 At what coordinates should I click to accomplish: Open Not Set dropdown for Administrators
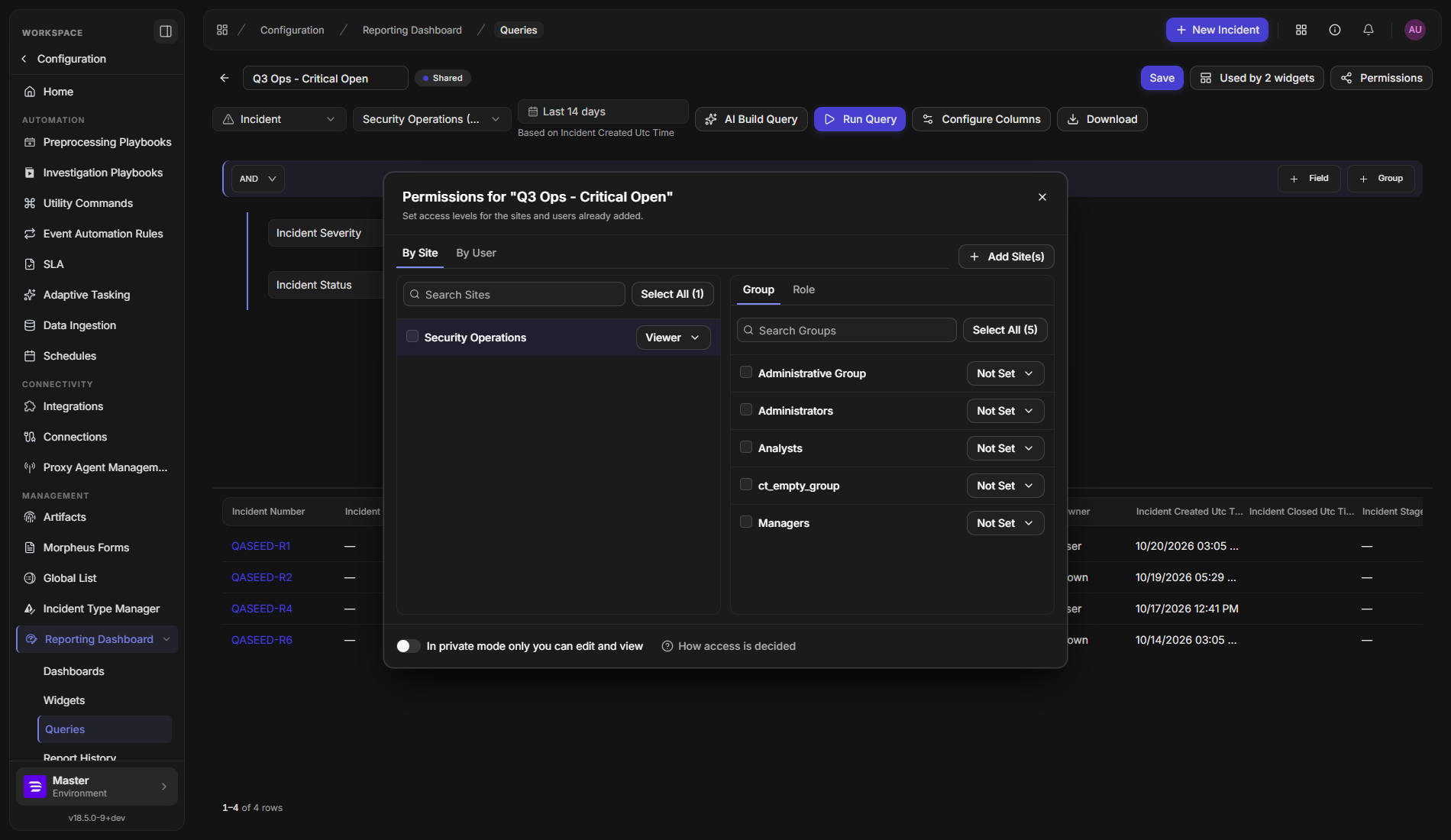pyautogui.click(x=1005, y=411)
